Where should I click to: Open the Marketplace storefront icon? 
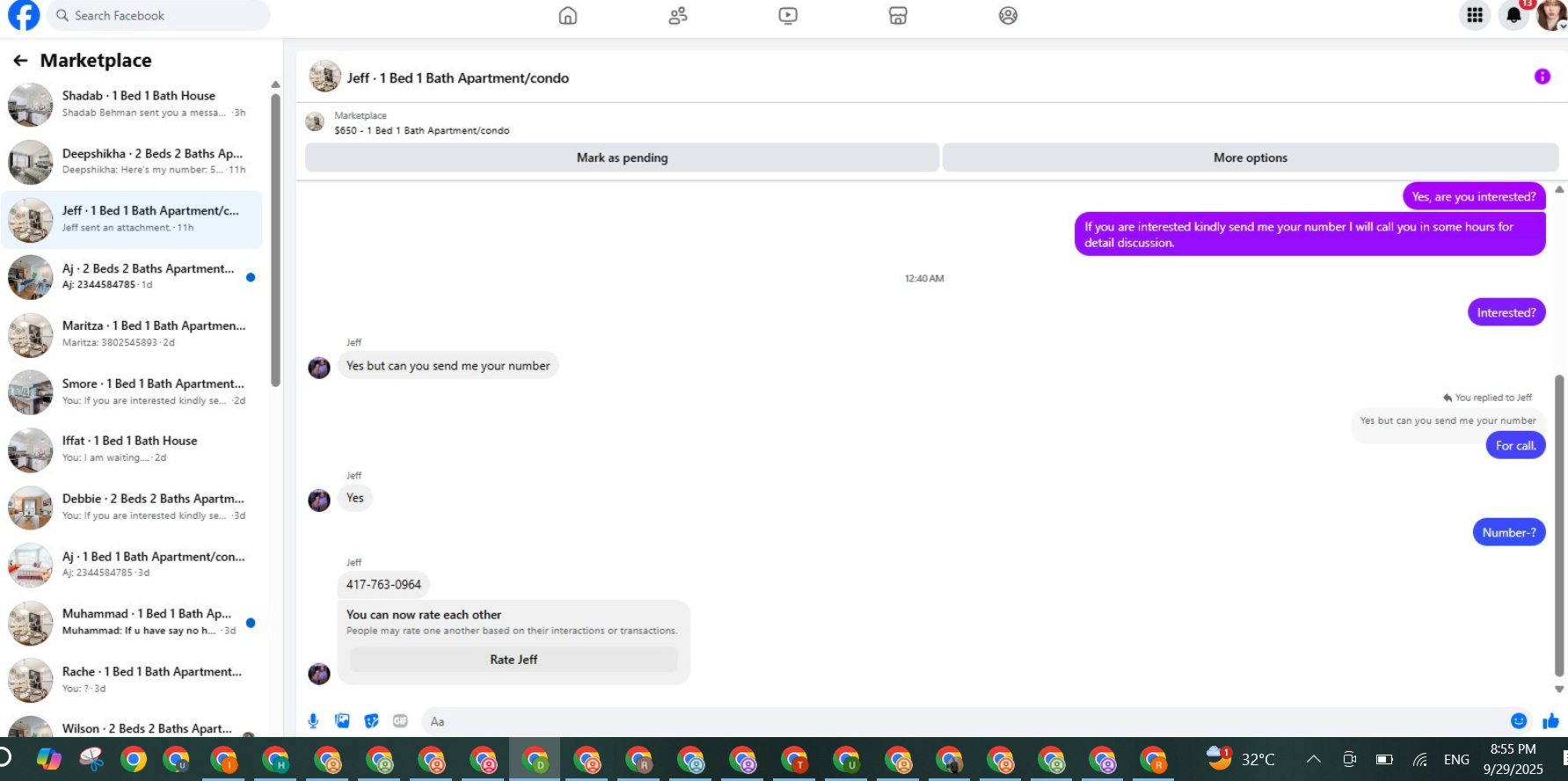(898, 16)
